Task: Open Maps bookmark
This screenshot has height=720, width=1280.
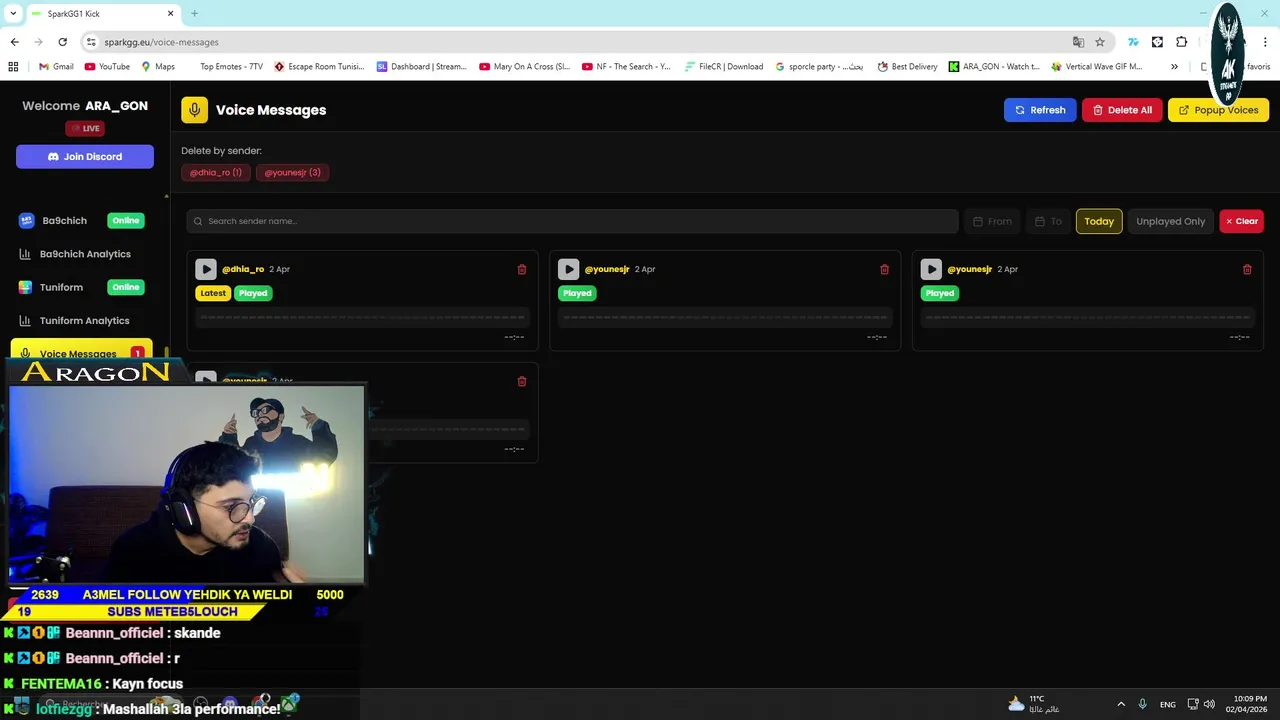Action: [x=158, y=67]
